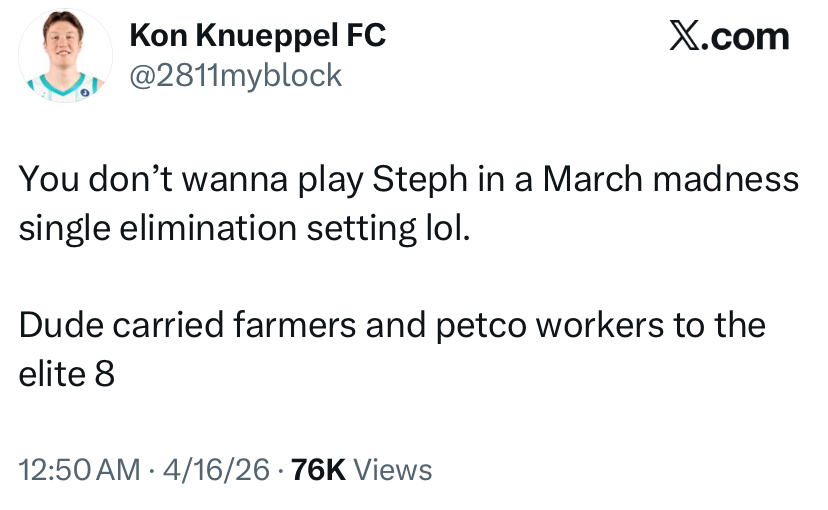
Task: Click the word setting in tweet
Action: [361, 229]
